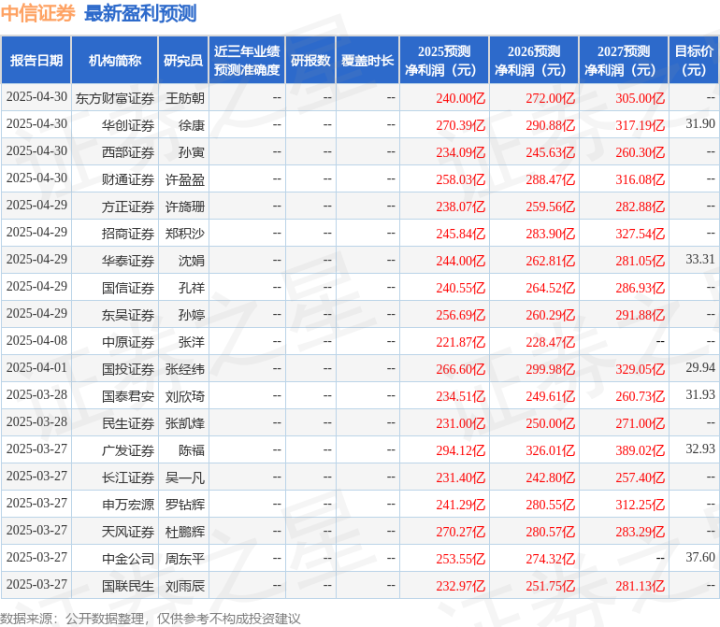The width and height of the screenshot is (720, 627).
Task: Click 国投证券 2027 forecast 329.05亿
Action: (x=640, y=369)
